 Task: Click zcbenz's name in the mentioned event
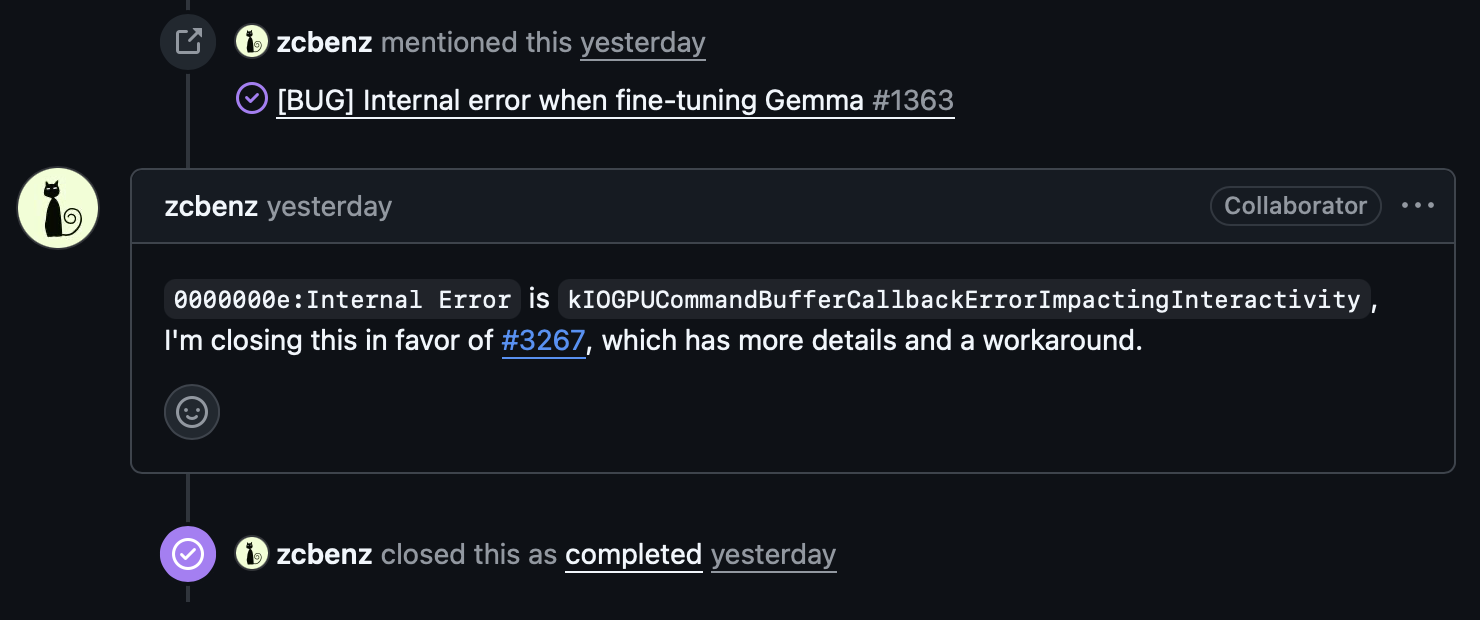coord(324,42)
